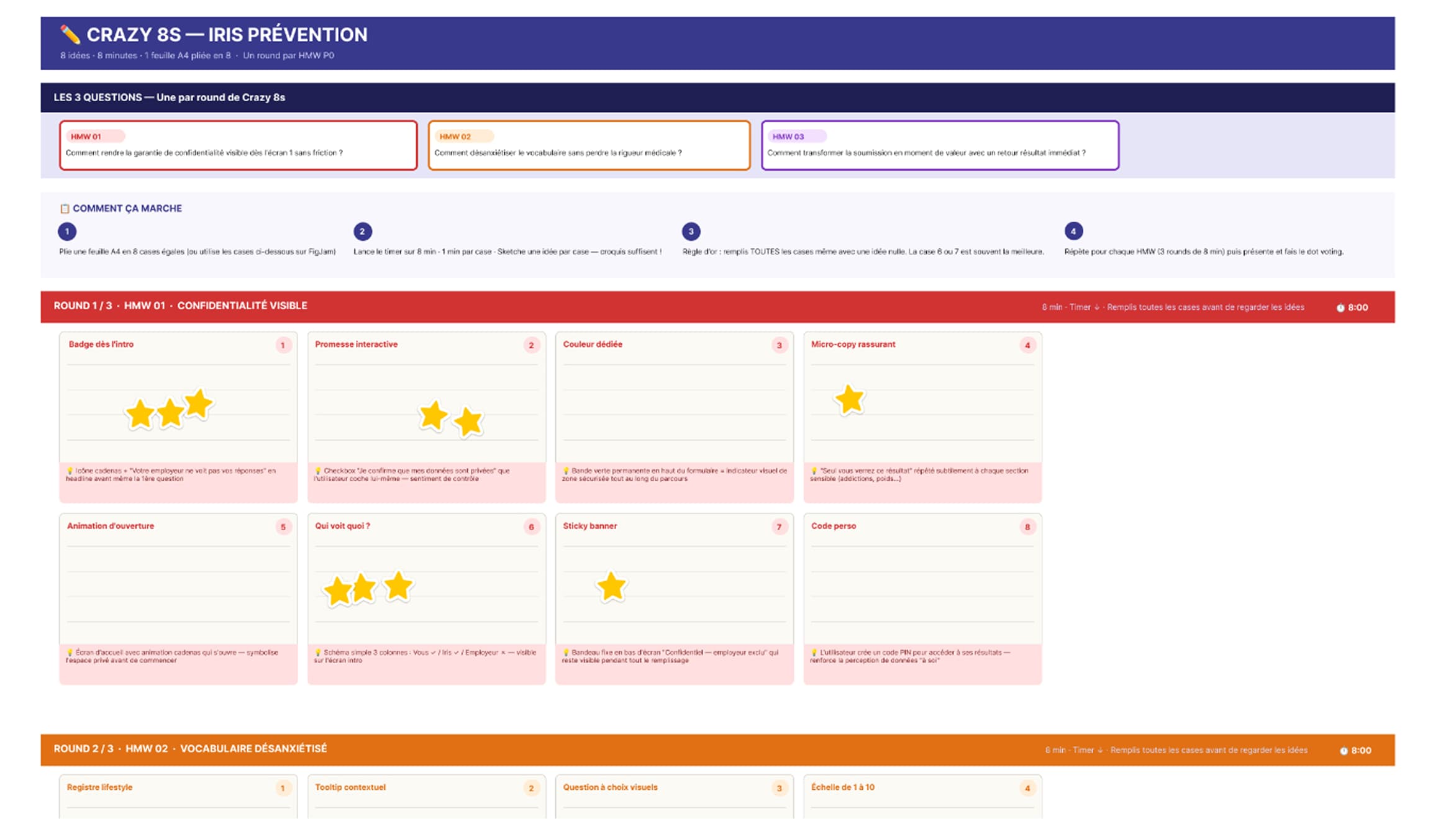
Task: Click the HMW 02 orange label tag
Action: [465, 137]
